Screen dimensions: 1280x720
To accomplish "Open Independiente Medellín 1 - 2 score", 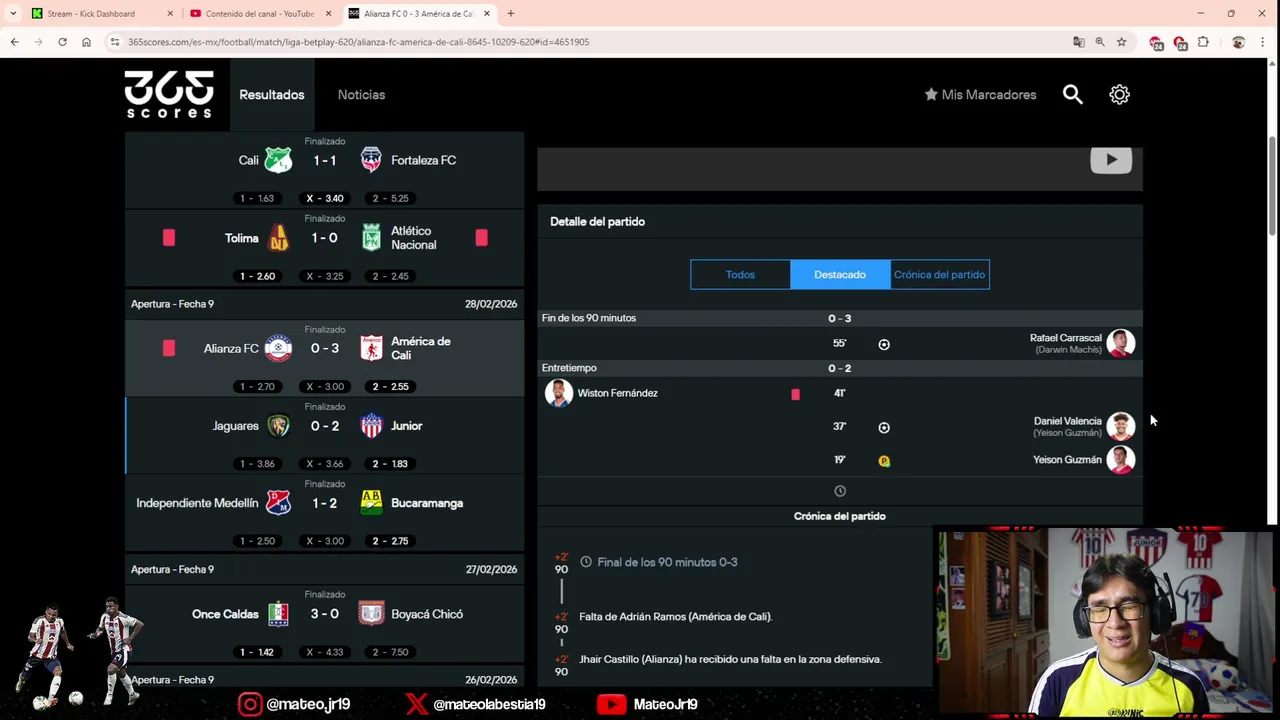I will [x=325, y=503].
